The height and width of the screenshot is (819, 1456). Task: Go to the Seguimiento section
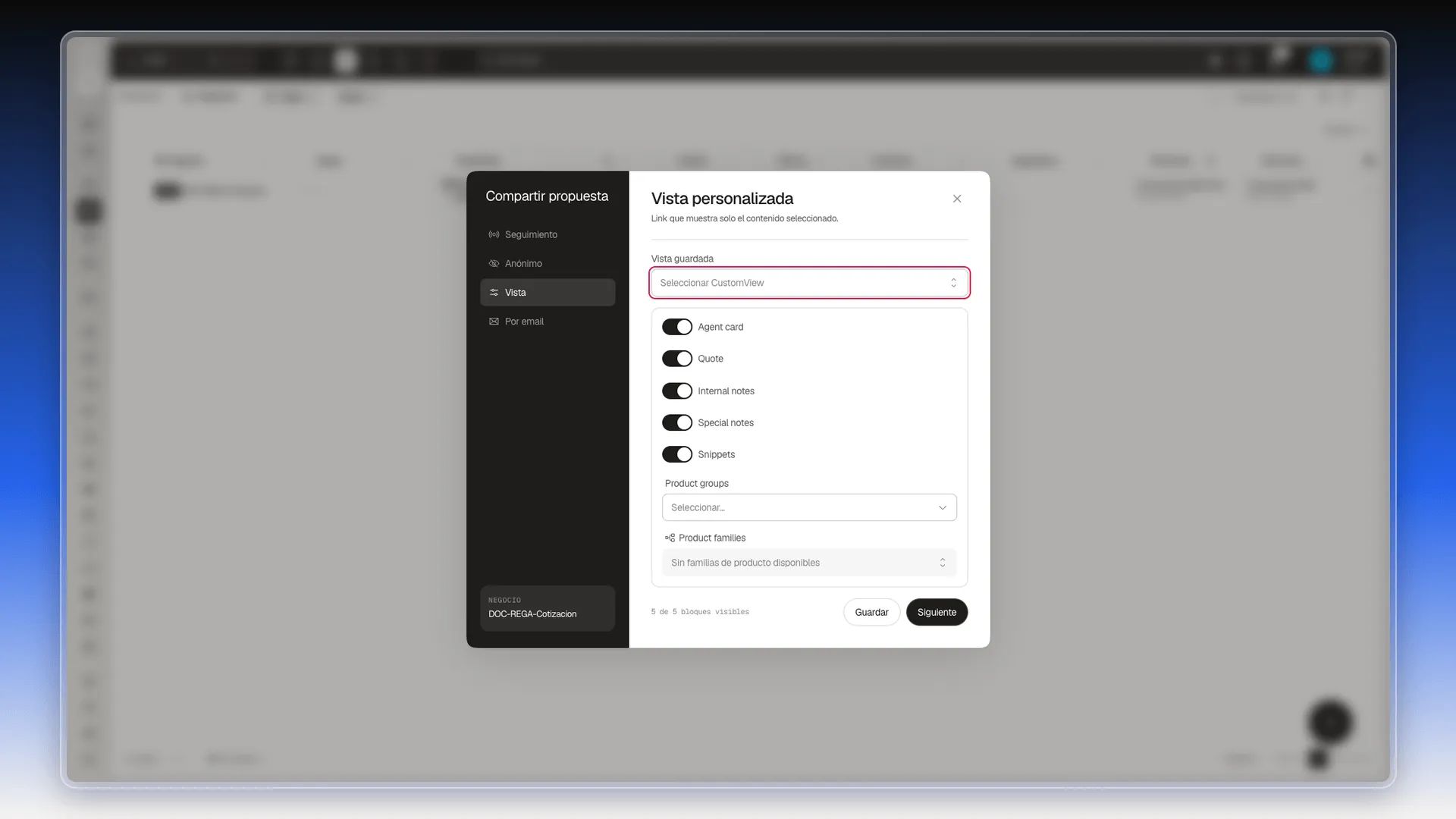pyautogui.click(x=548, y=234)
